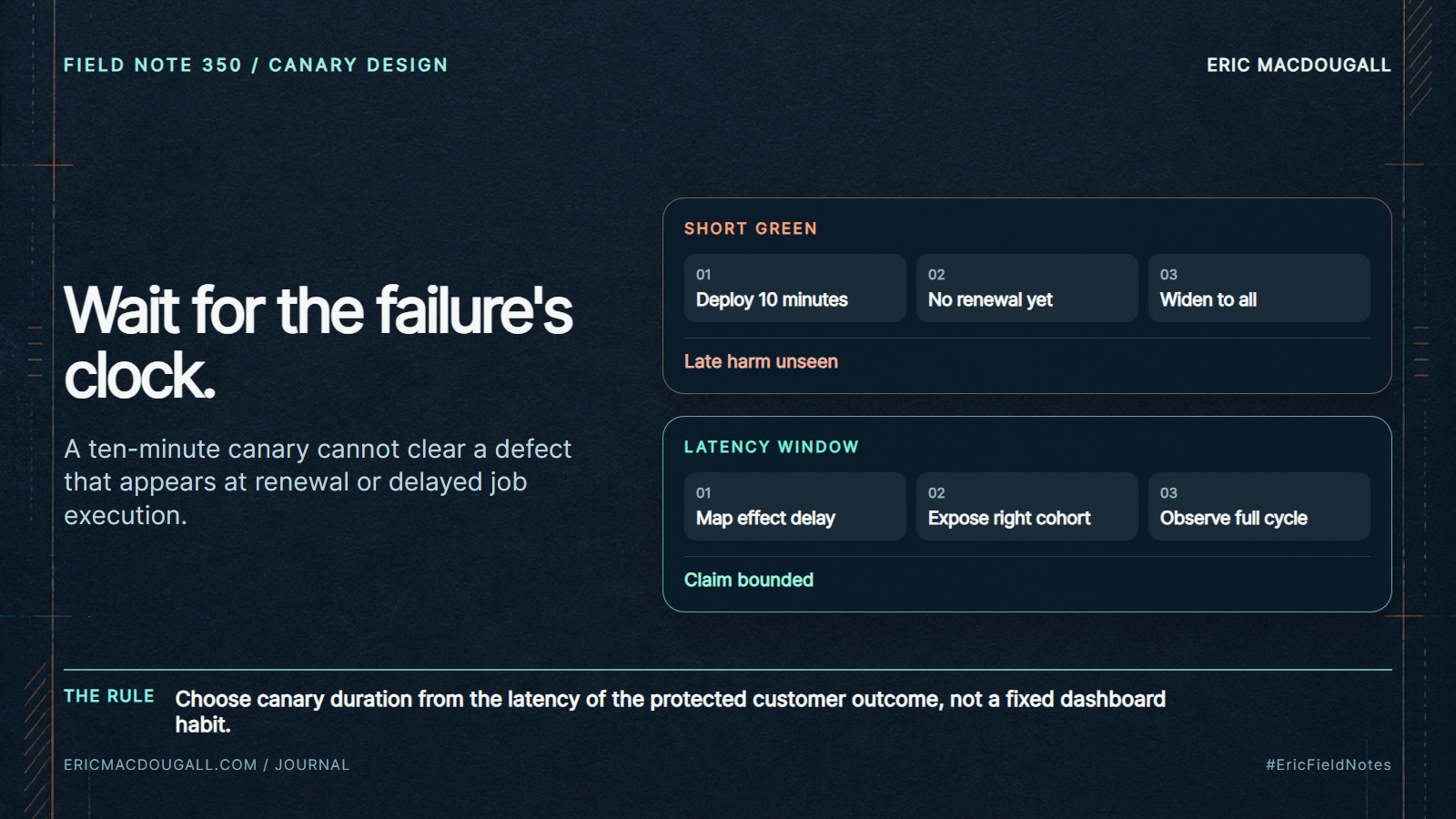Image resolution: width=1456 pixels, height=819 pixels.
Task: Select the 'Map effect delay' card
Action: point(794,506)
